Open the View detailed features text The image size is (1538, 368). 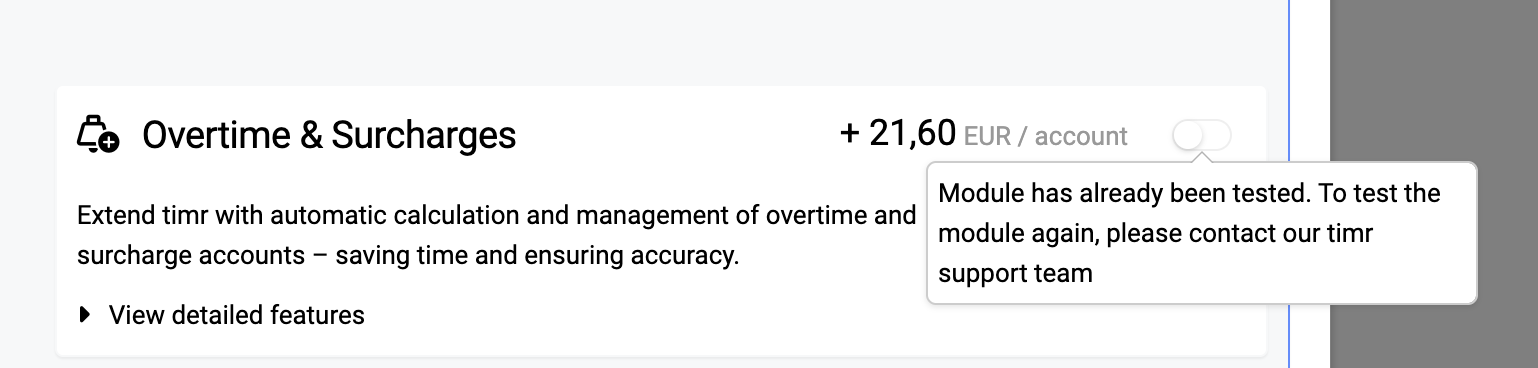[x=237, y=316]
